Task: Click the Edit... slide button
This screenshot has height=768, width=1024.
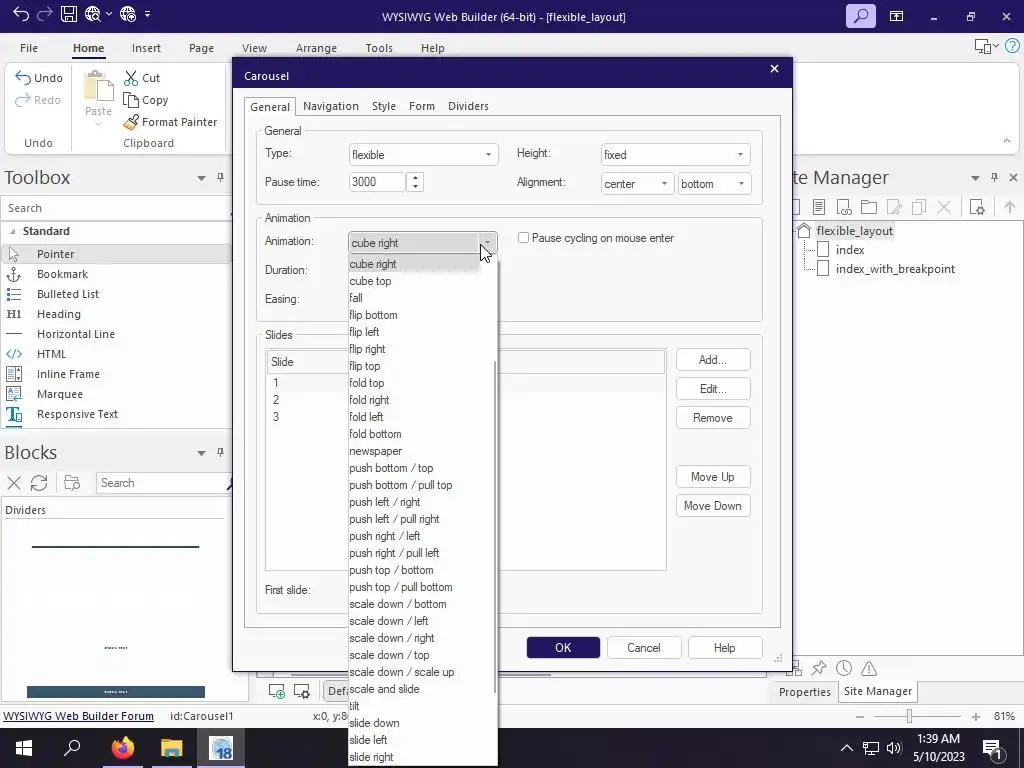Action: click(x=712, y=389)
